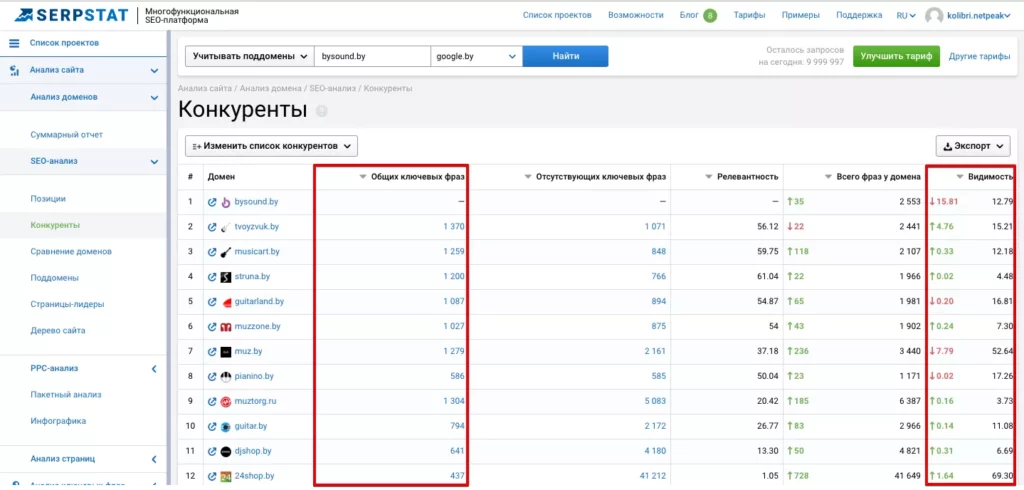Open the hamburger menu icon

[x=14, y=43]
